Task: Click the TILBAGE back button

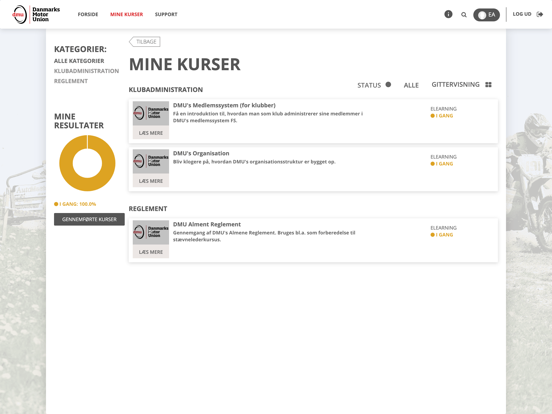Action: click(145, 42)
